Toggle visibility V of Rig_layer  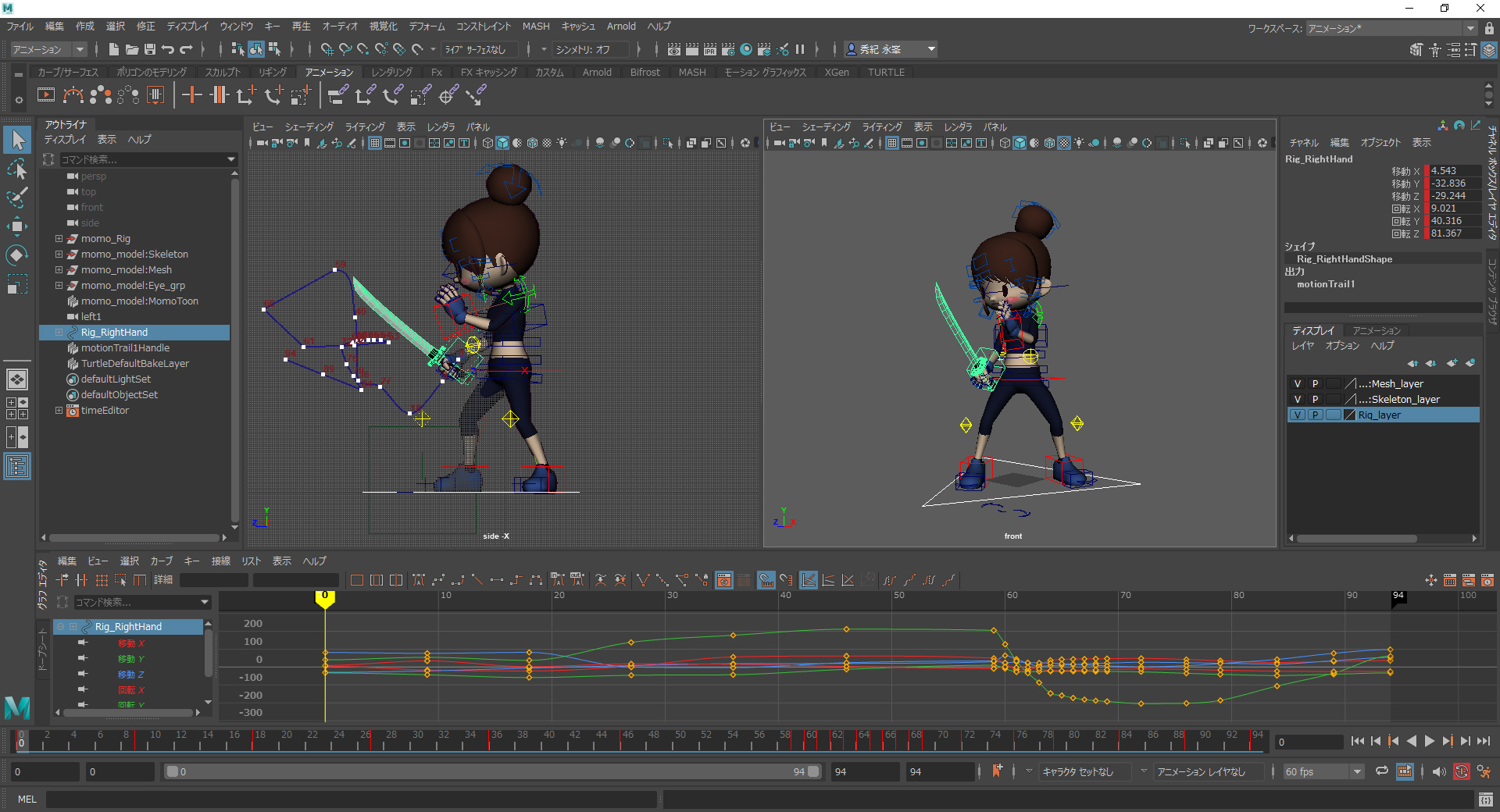(x=1298, y=415)
